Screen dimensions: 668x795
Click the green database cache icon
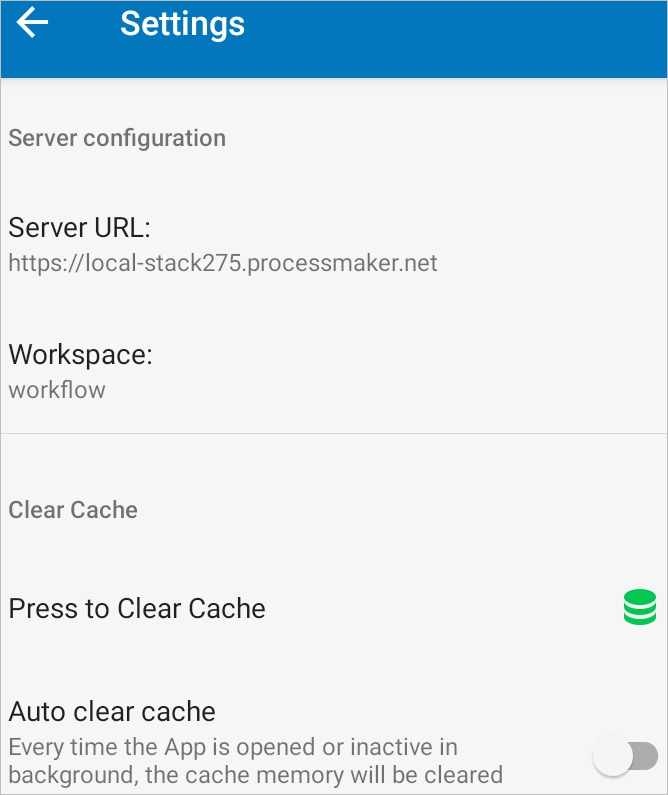click(x=639, y=608)
